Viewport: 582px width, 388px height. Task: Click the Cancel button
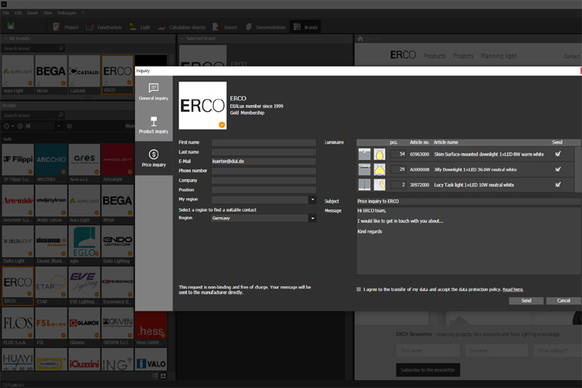563,301
